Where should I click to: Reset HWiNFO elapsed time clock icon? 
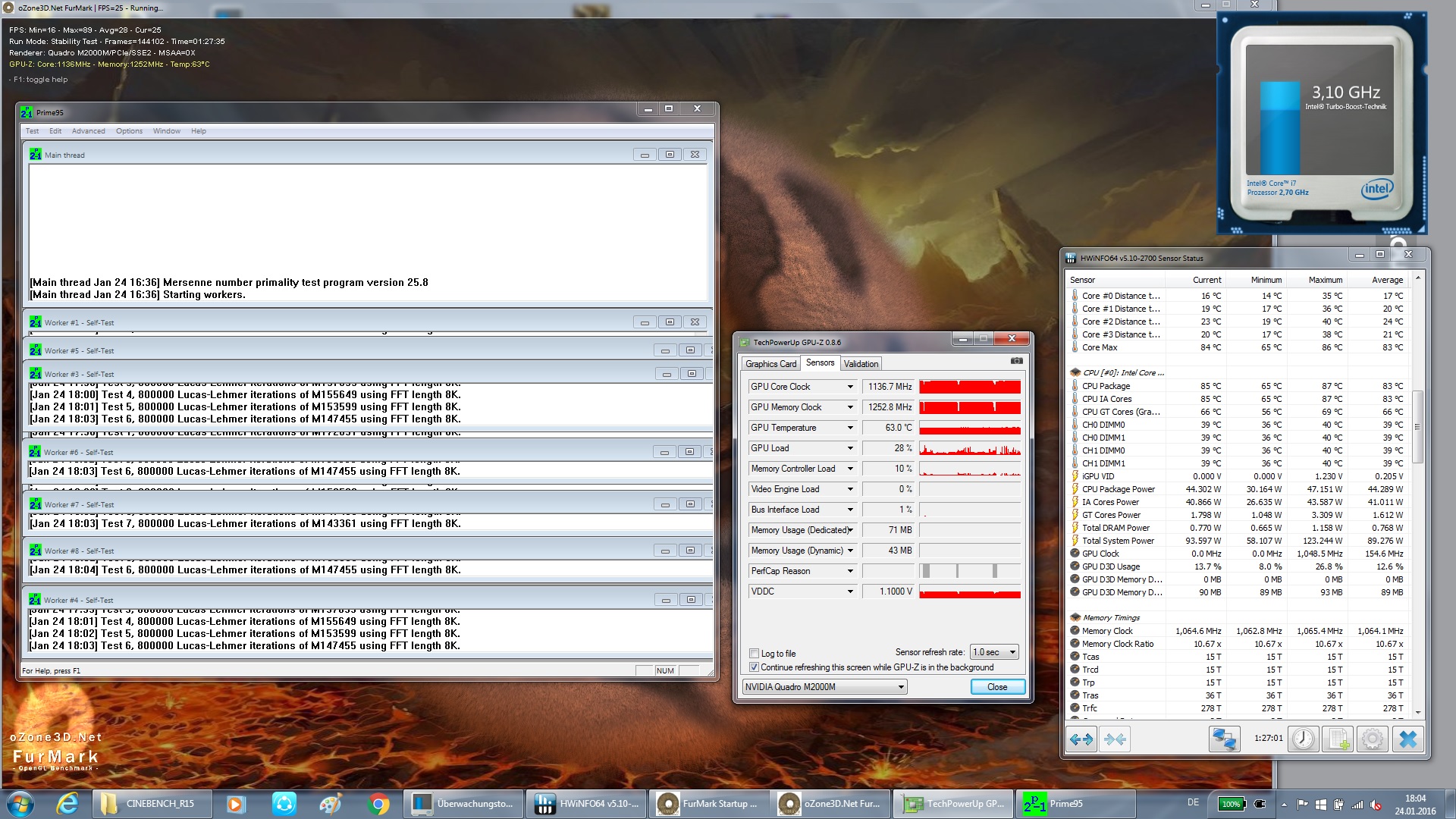(x=1303, y=739)
